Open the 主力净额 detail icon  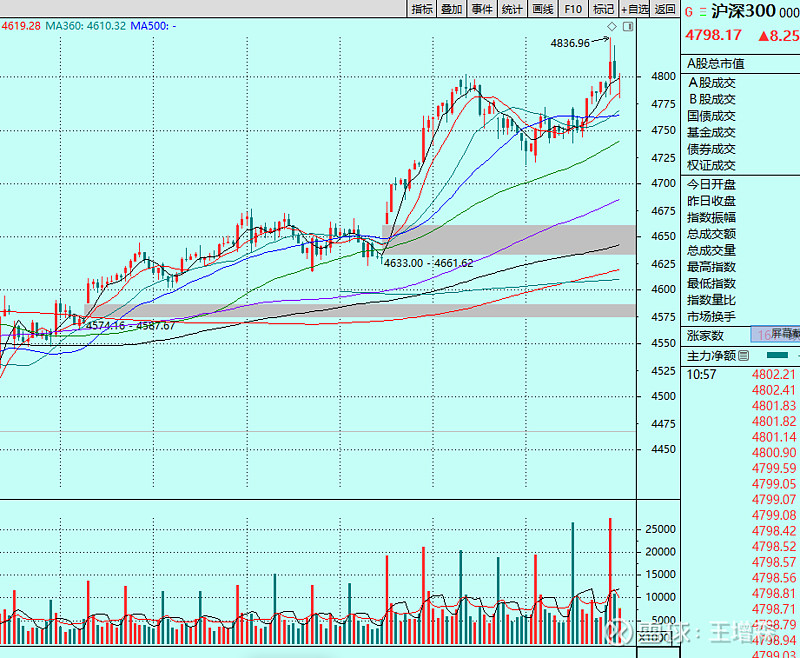click(x=742, y=355)
